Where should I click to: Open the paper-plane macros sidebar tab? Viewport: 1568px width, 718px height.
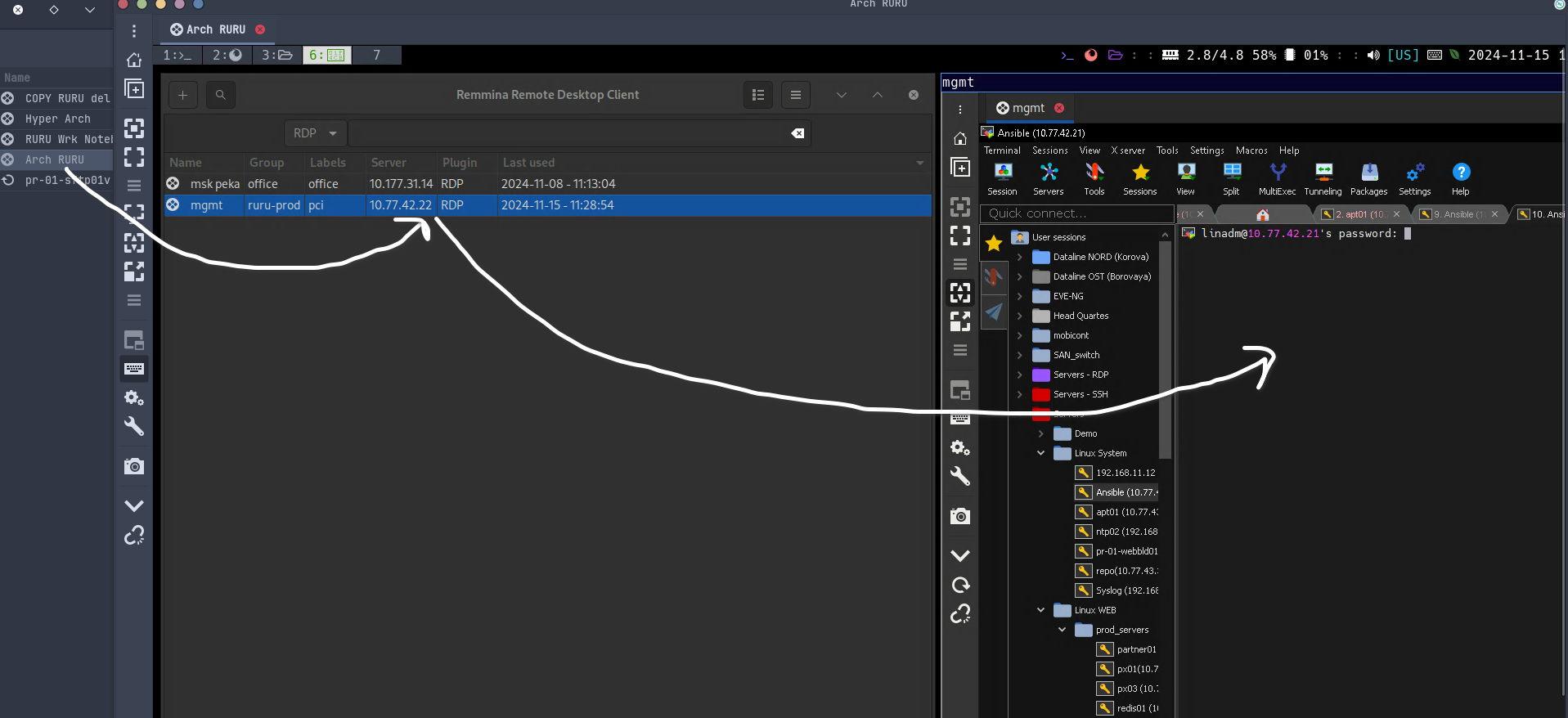point(994,312)
